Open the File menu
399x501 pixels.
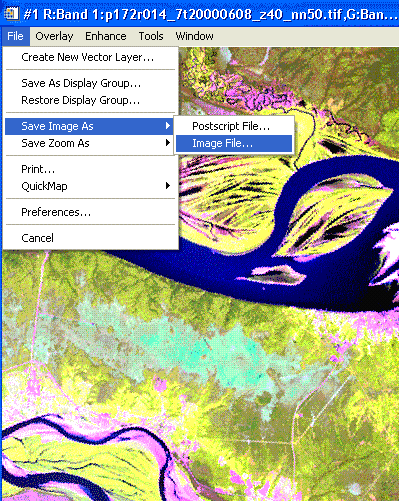[x=16, y=36]
